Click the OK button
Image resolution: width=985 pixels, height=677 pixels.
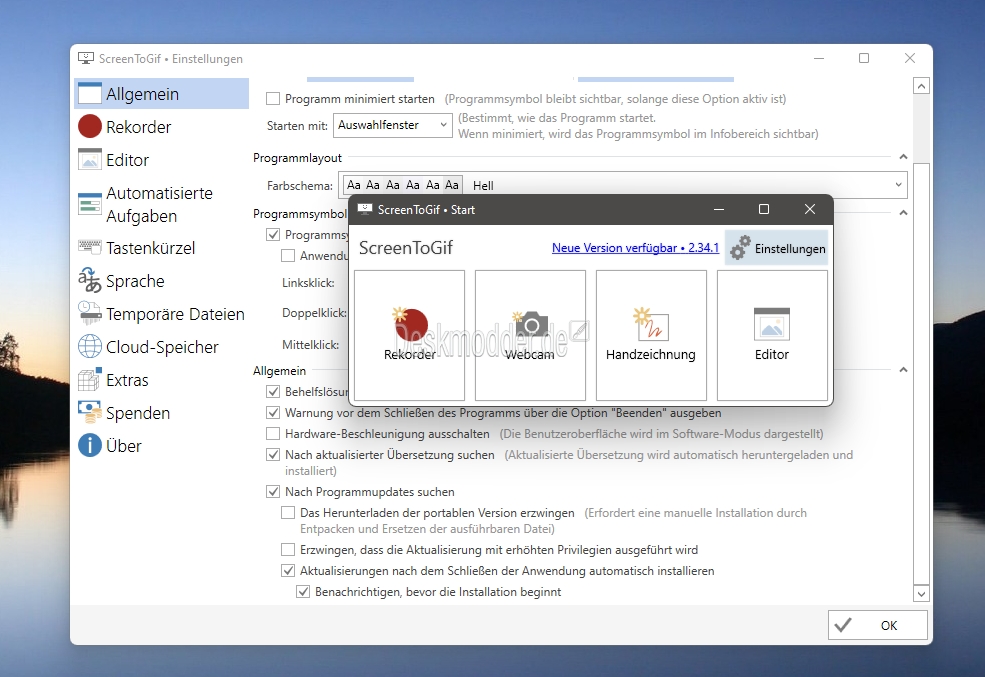coord(878,625)
